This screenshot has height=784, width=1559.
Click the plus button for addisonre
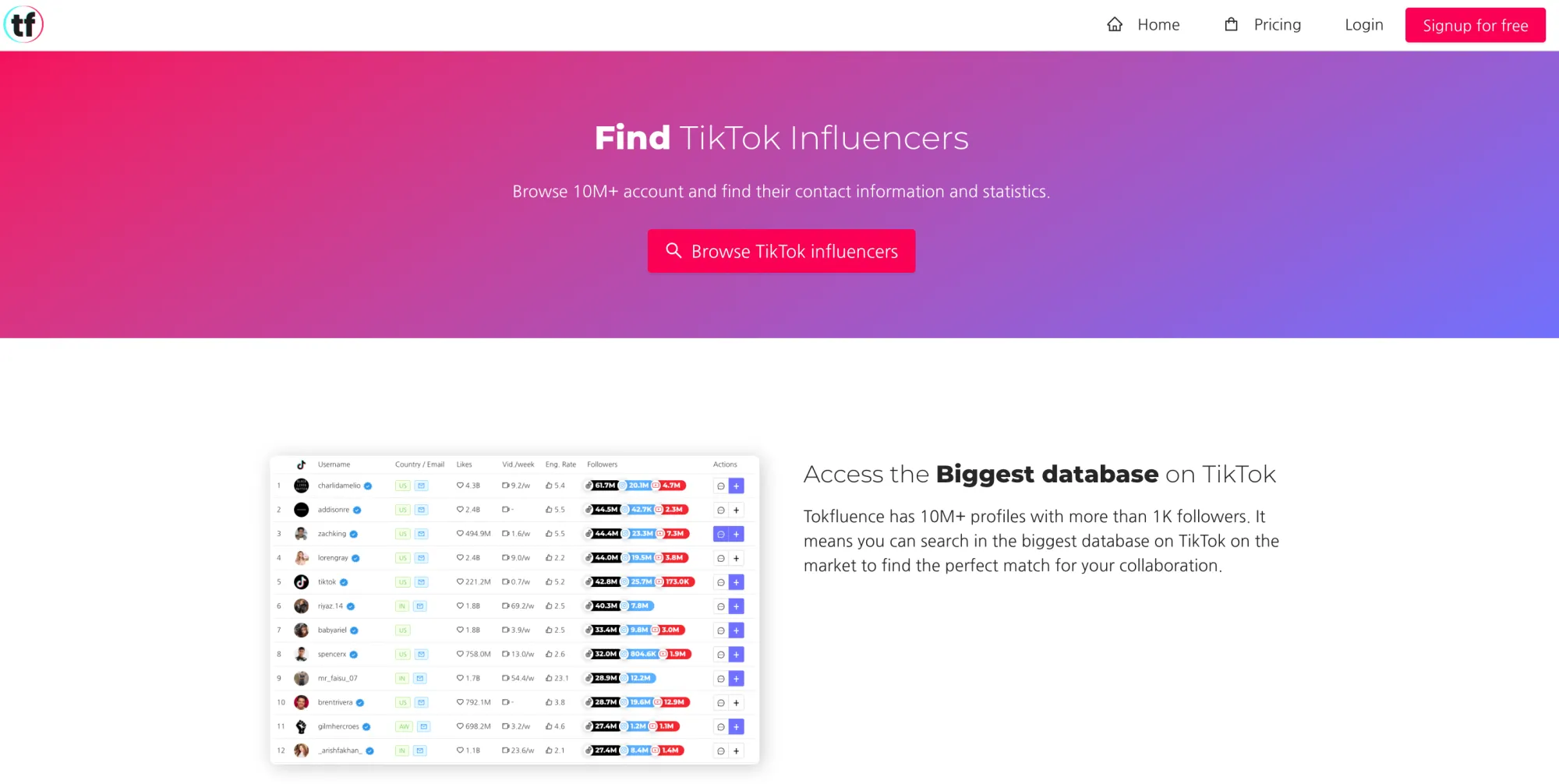pyautogui.click(x=736, y=510)
